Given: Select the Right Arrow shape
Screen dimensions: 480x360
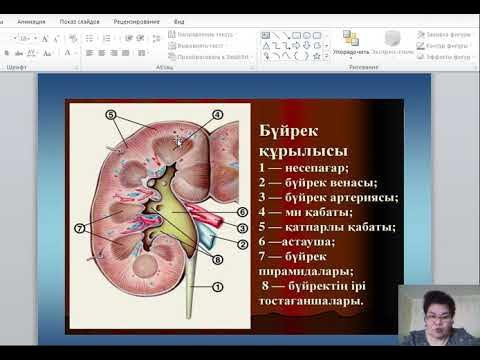Looking at the screenshot, I should pyautogui.click(x=296, y=46).
